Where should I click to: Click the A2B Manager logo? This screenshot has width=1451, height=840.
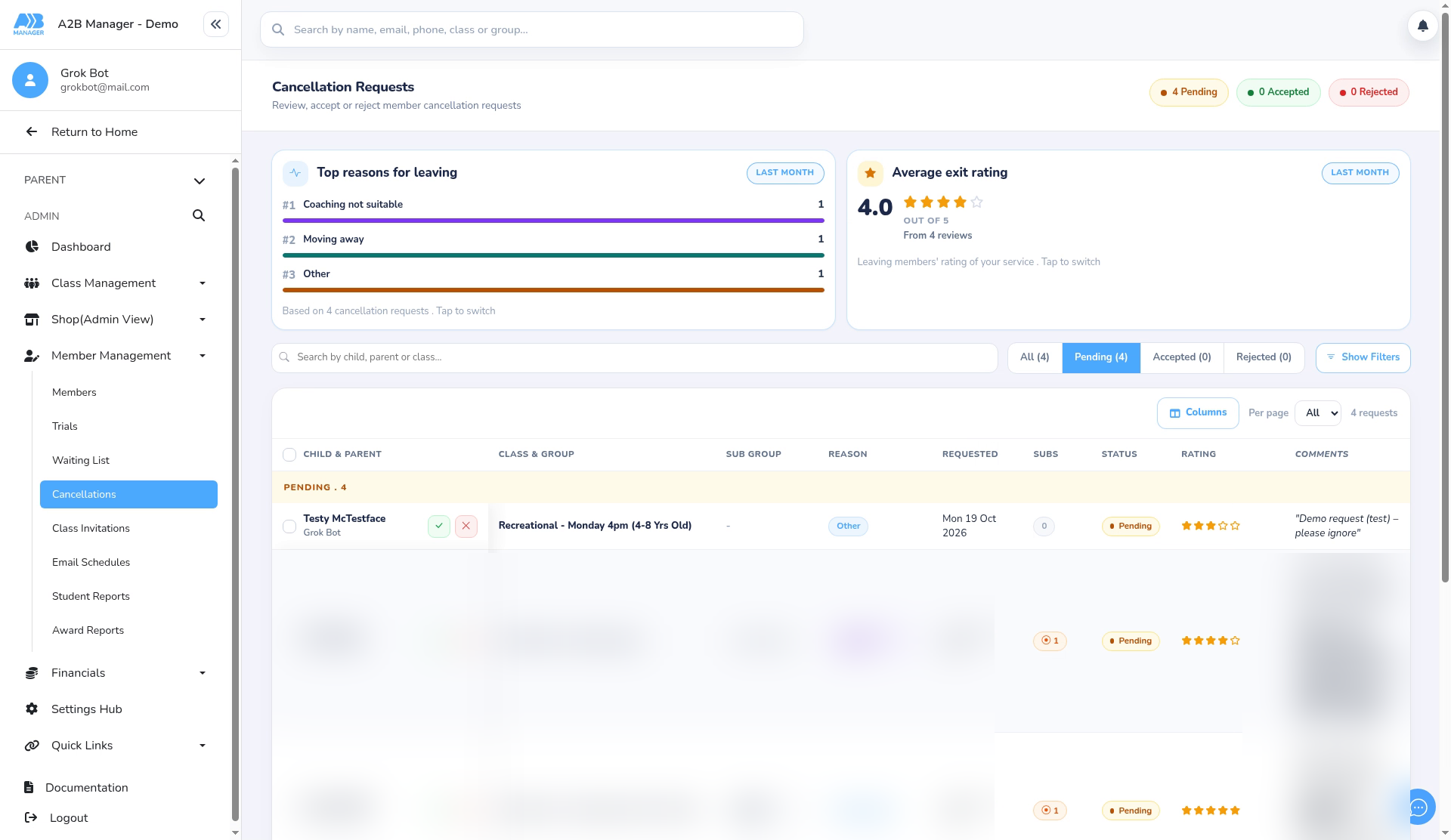[29, 24]
